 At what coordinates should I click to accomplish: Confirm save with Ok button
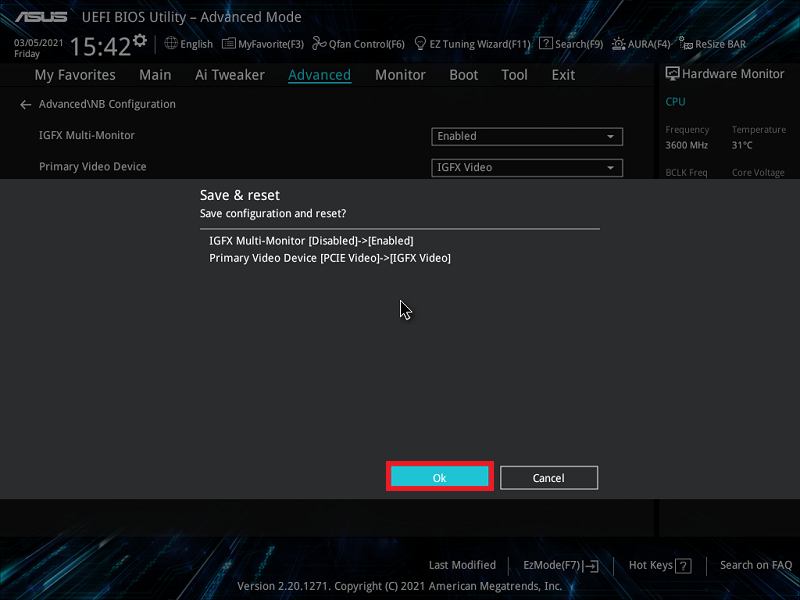[439, 478]
